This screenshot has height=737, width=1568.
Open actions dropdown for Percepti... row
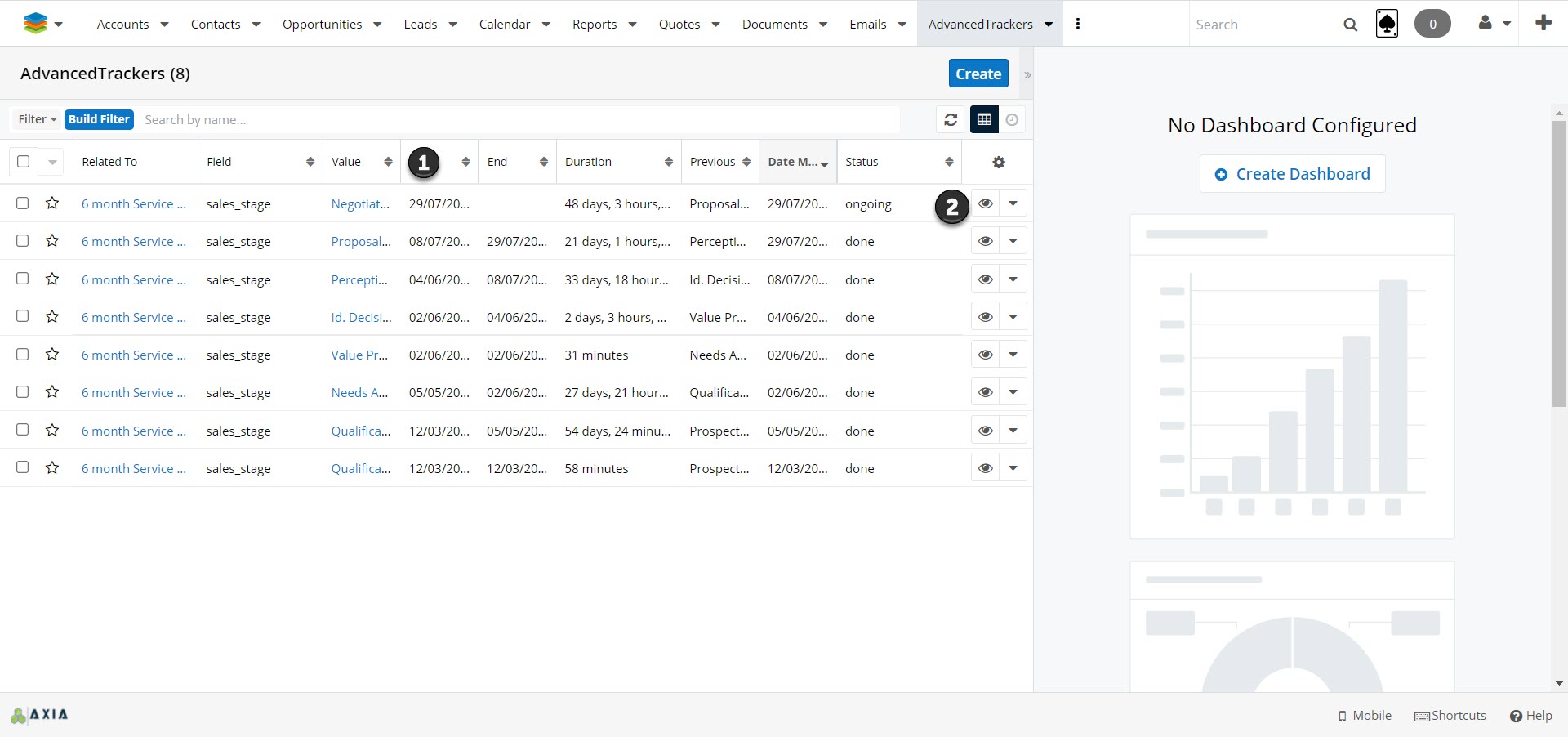tap(1013, 279)
